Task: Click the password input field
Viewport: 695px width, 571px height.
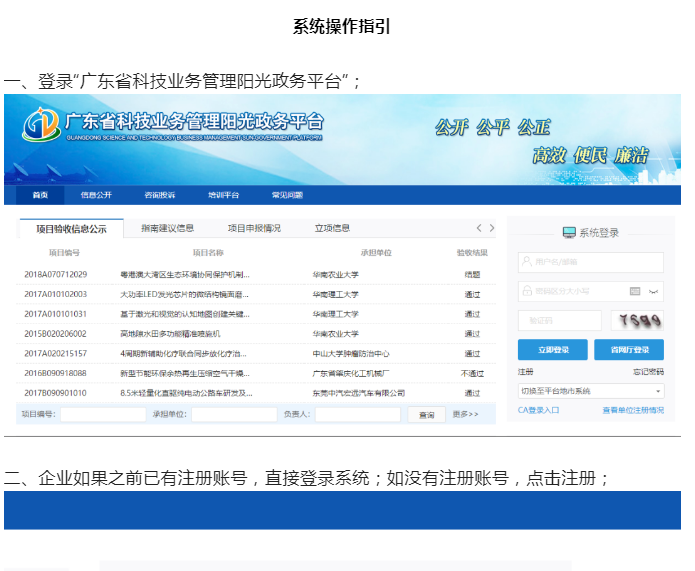Action: (591, 291)
